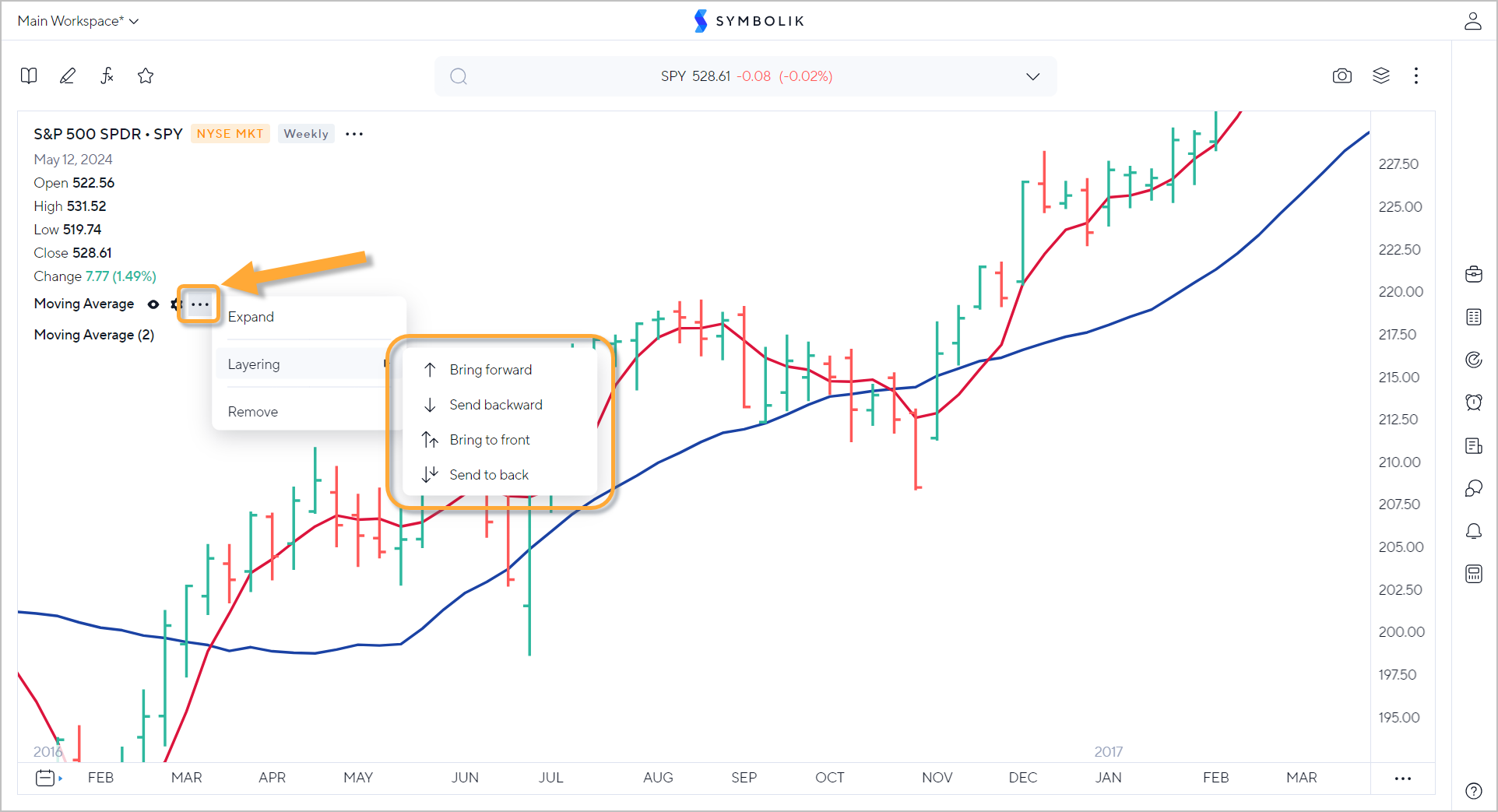Click the NOV label on time axis
Image resolution: width=1498 pixels, height=812 pixels.
pyautogui.click(x=937, y=778)
